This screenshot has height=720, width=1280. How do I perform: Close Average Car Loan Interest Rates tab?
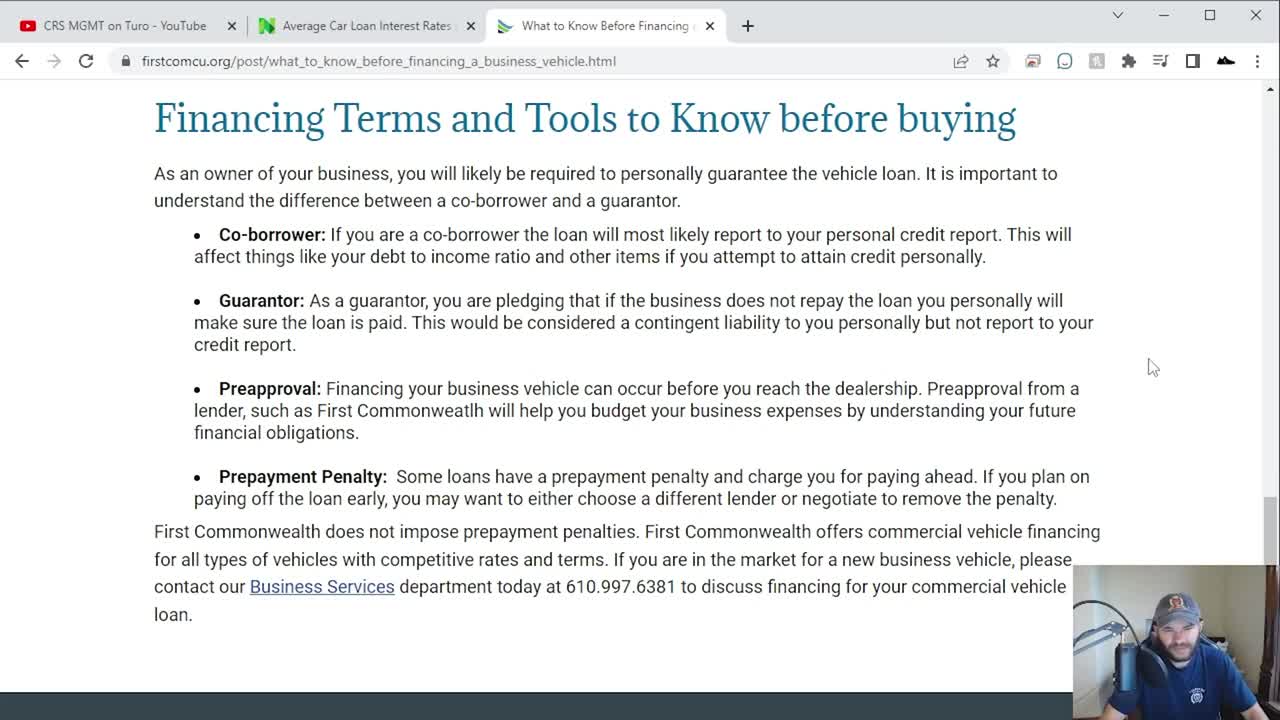coord(471,26)
